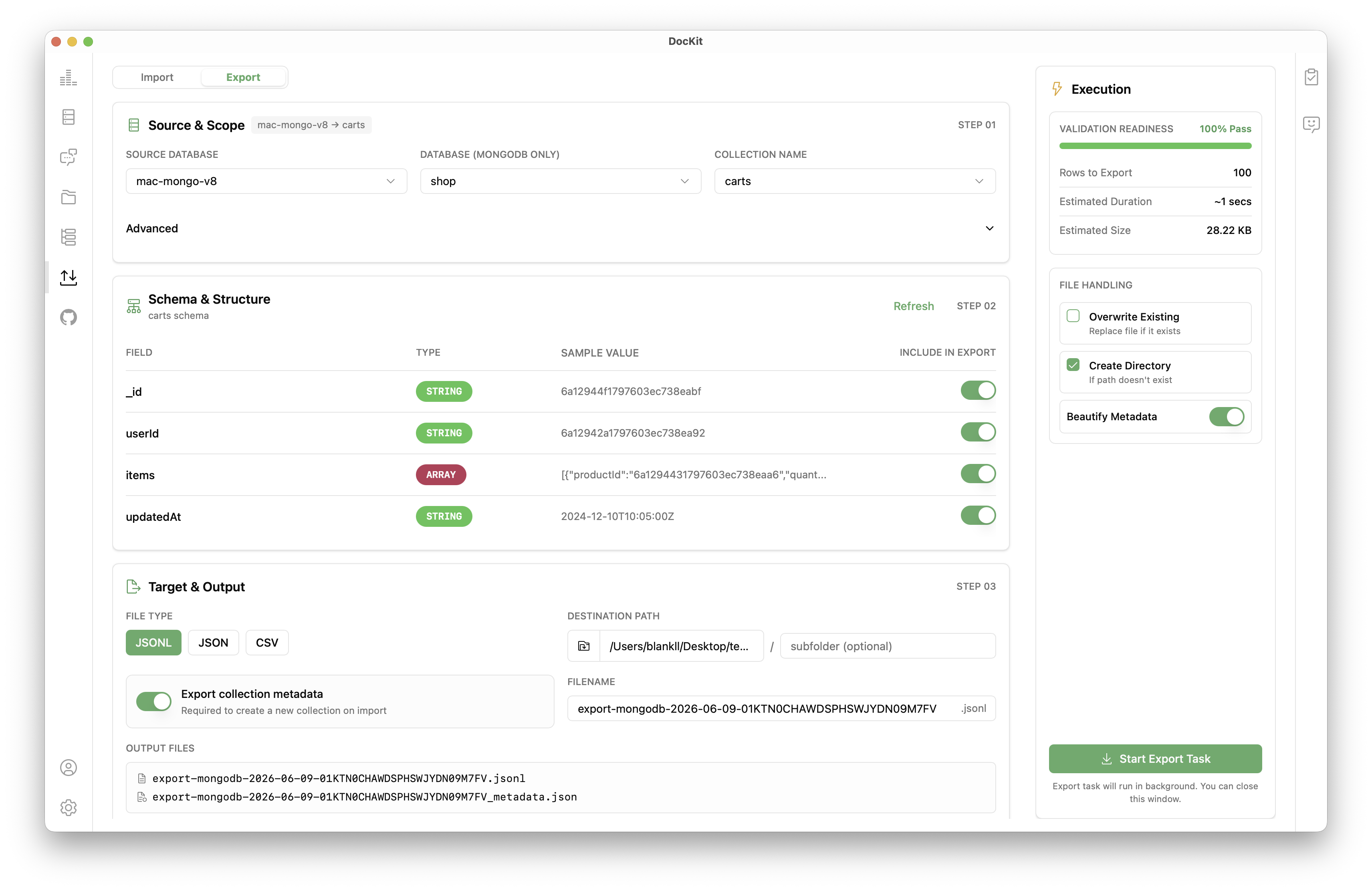
Task: Check the Overwrite Existing checkbox
Action: point(1073,316)
